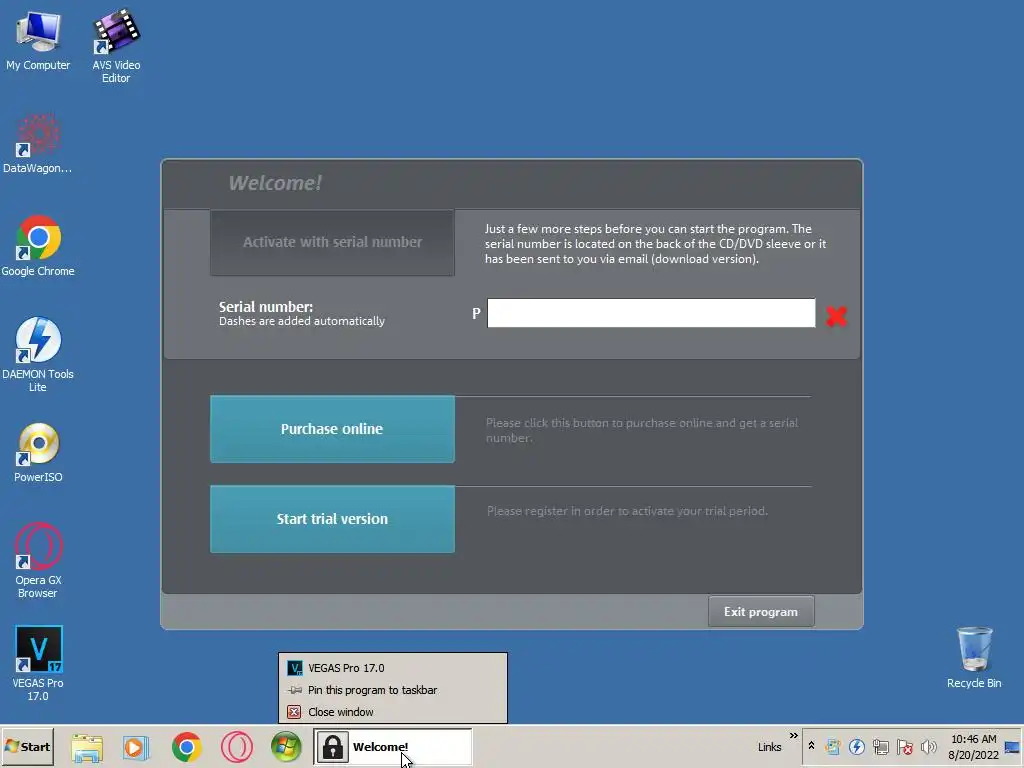
Task: Open My Computer desktop icon
Action: click(38, 40)
